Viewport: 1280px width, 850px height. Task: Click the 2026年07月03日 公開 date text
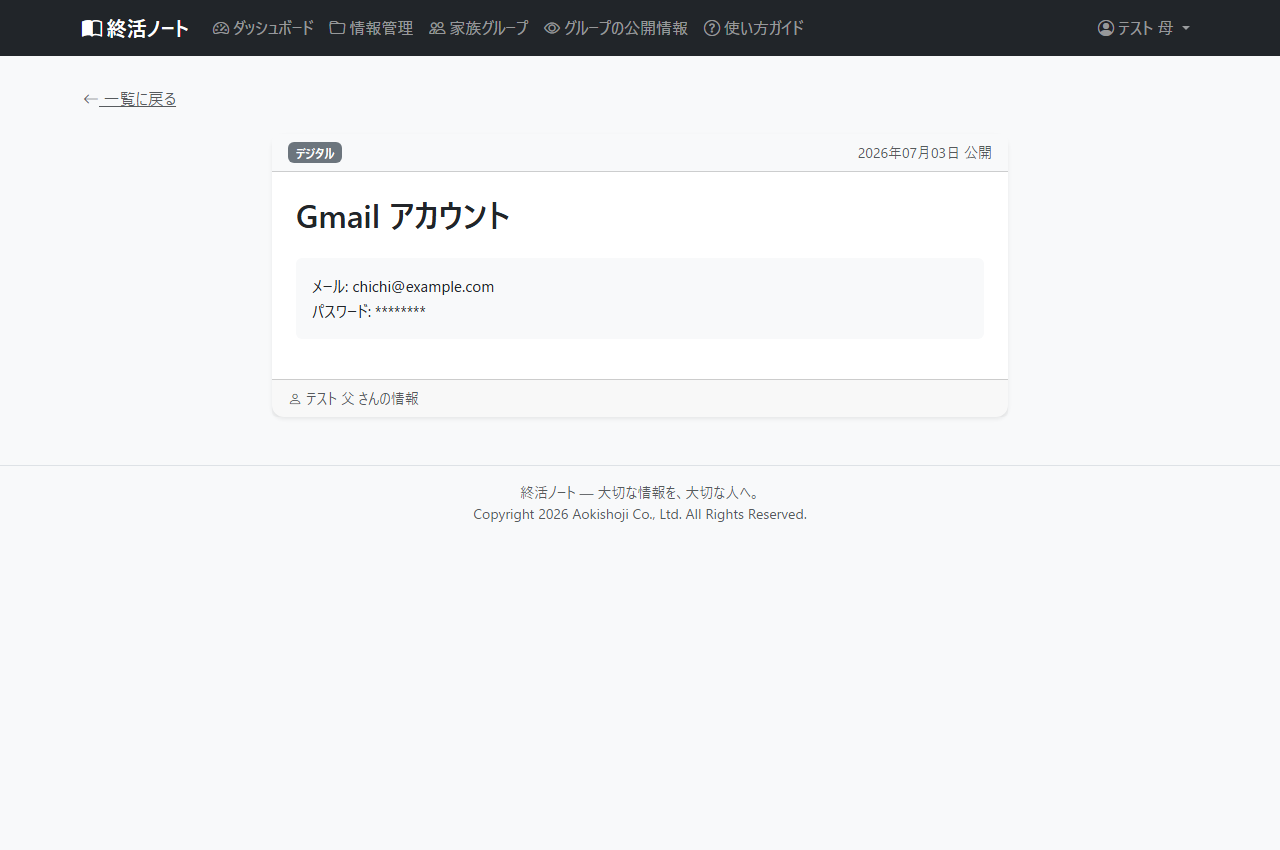tap(925, 153)
